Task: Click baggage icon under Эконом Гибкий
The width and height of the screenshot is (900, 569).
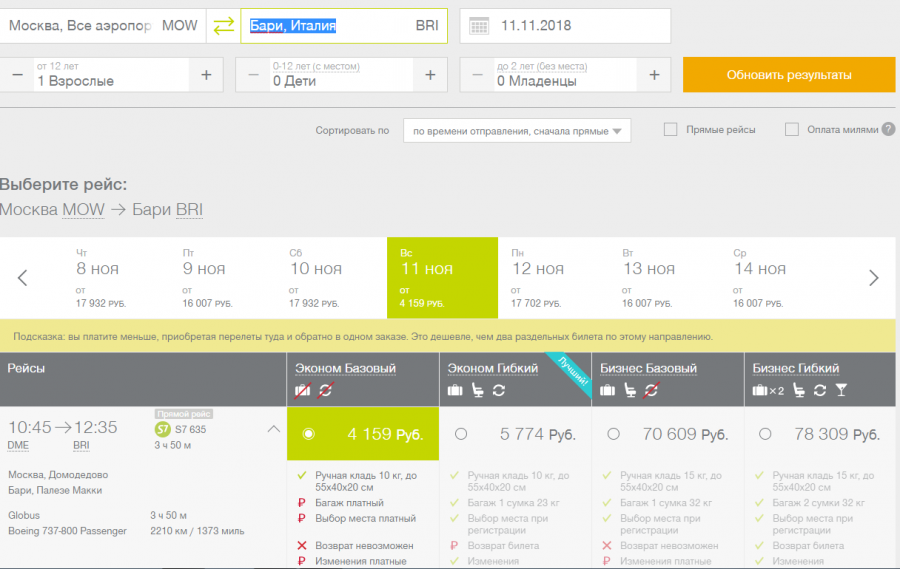Action: click(x=455, y=390)
